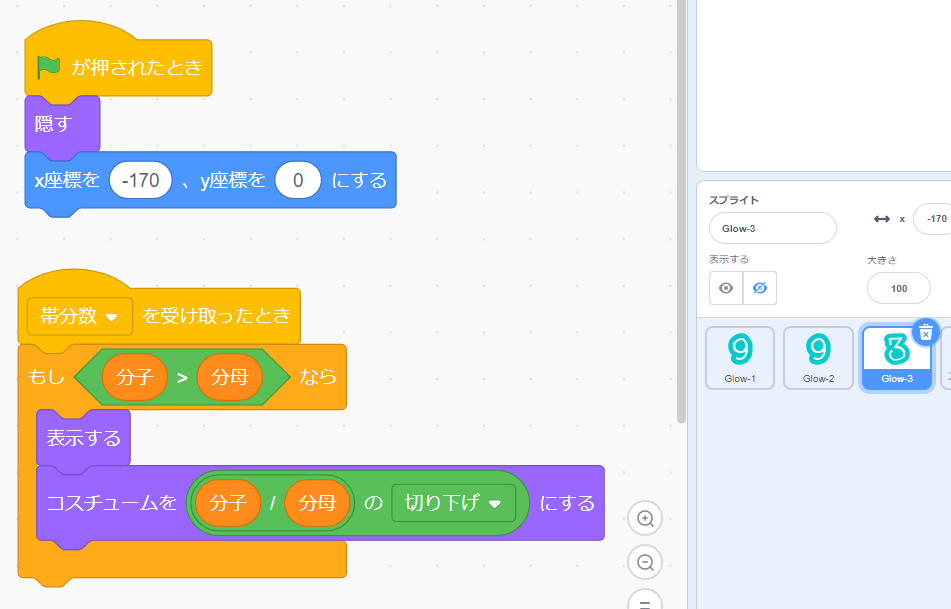Screen dimensions: 951x609
Task: Reset code zoom with the equals icon
Action: 645,603
